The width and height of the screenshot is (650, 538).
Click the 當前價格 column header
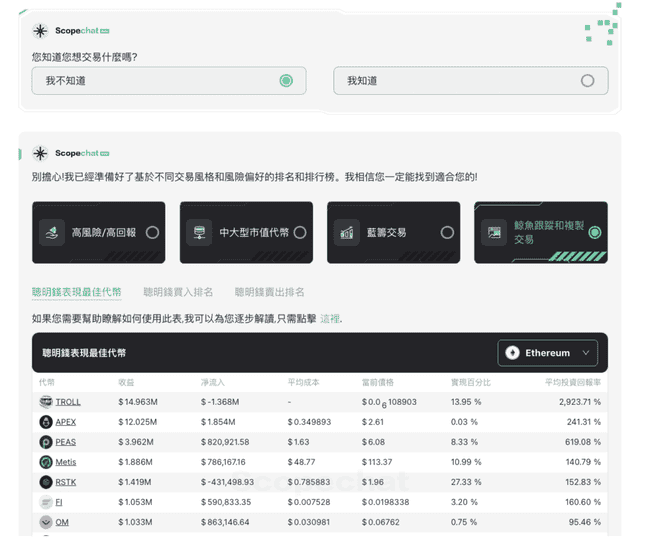(x=378, y=382)
